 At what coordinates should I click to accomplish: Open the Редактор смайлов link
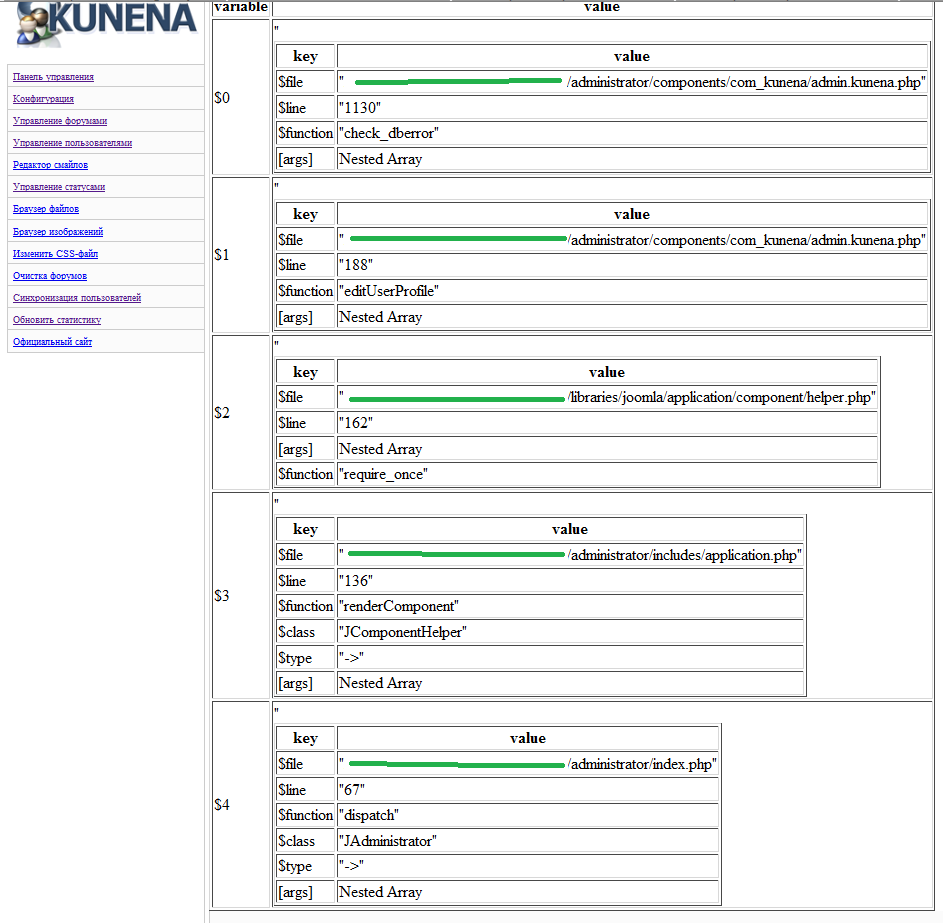coord(50,165)
